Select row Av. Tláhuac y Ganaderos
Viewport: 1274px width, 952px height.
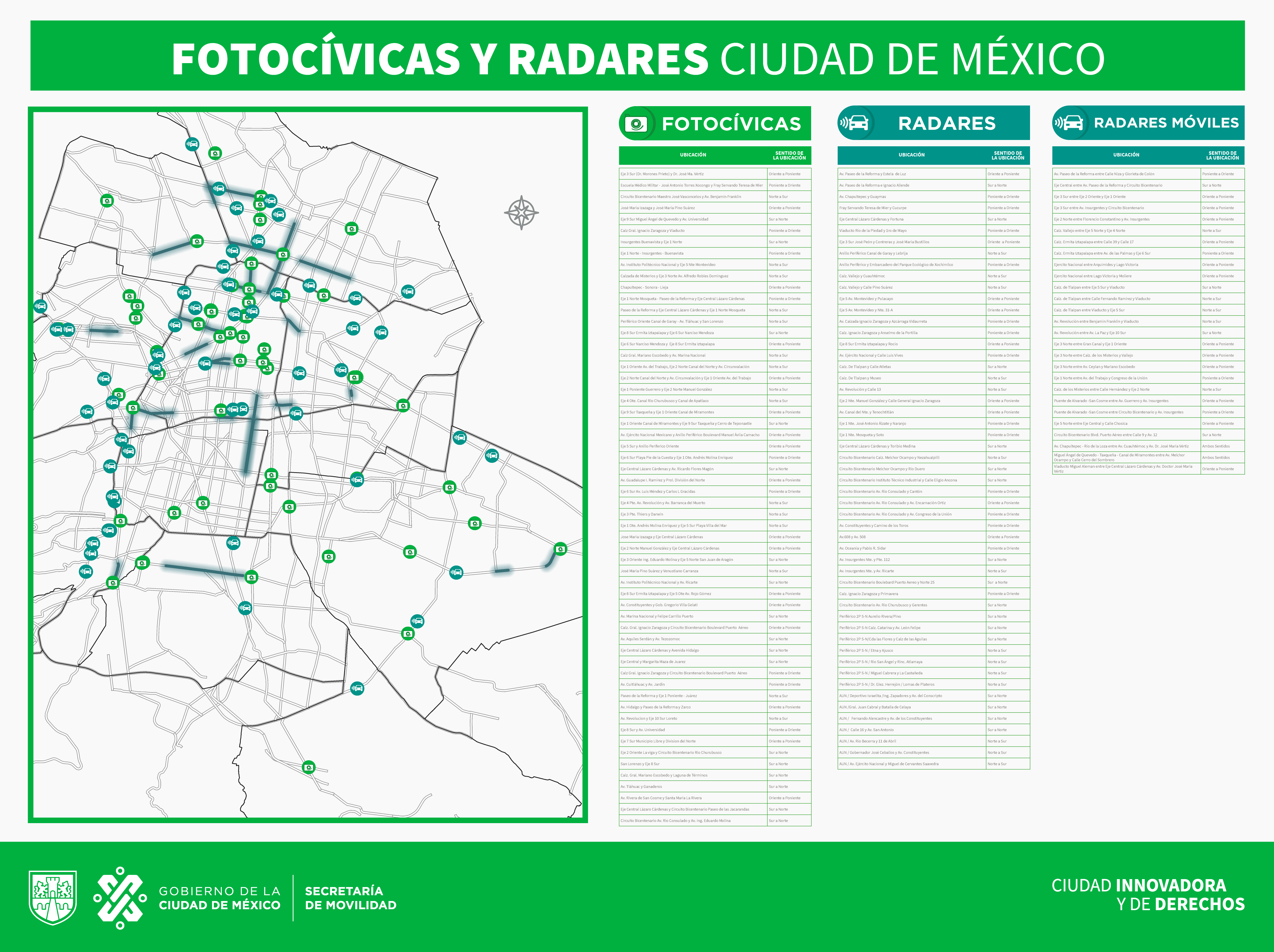[715, 787]
